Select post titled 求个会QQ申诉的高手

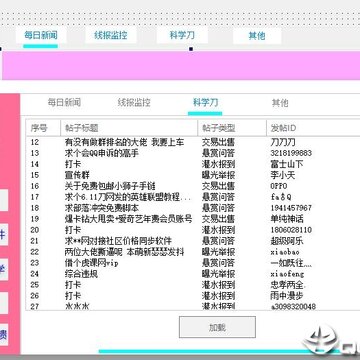(102, 153)
